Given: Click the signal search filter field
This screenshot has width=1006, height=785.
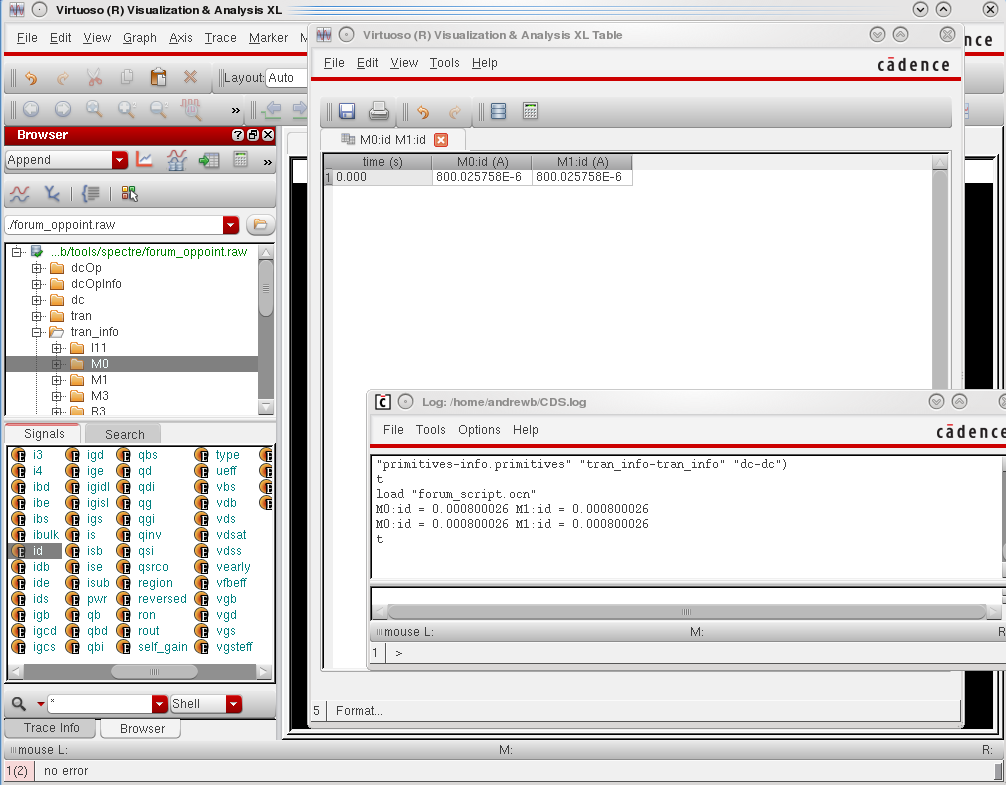Looking at the screenshot, I should click(x=99, y=704).
